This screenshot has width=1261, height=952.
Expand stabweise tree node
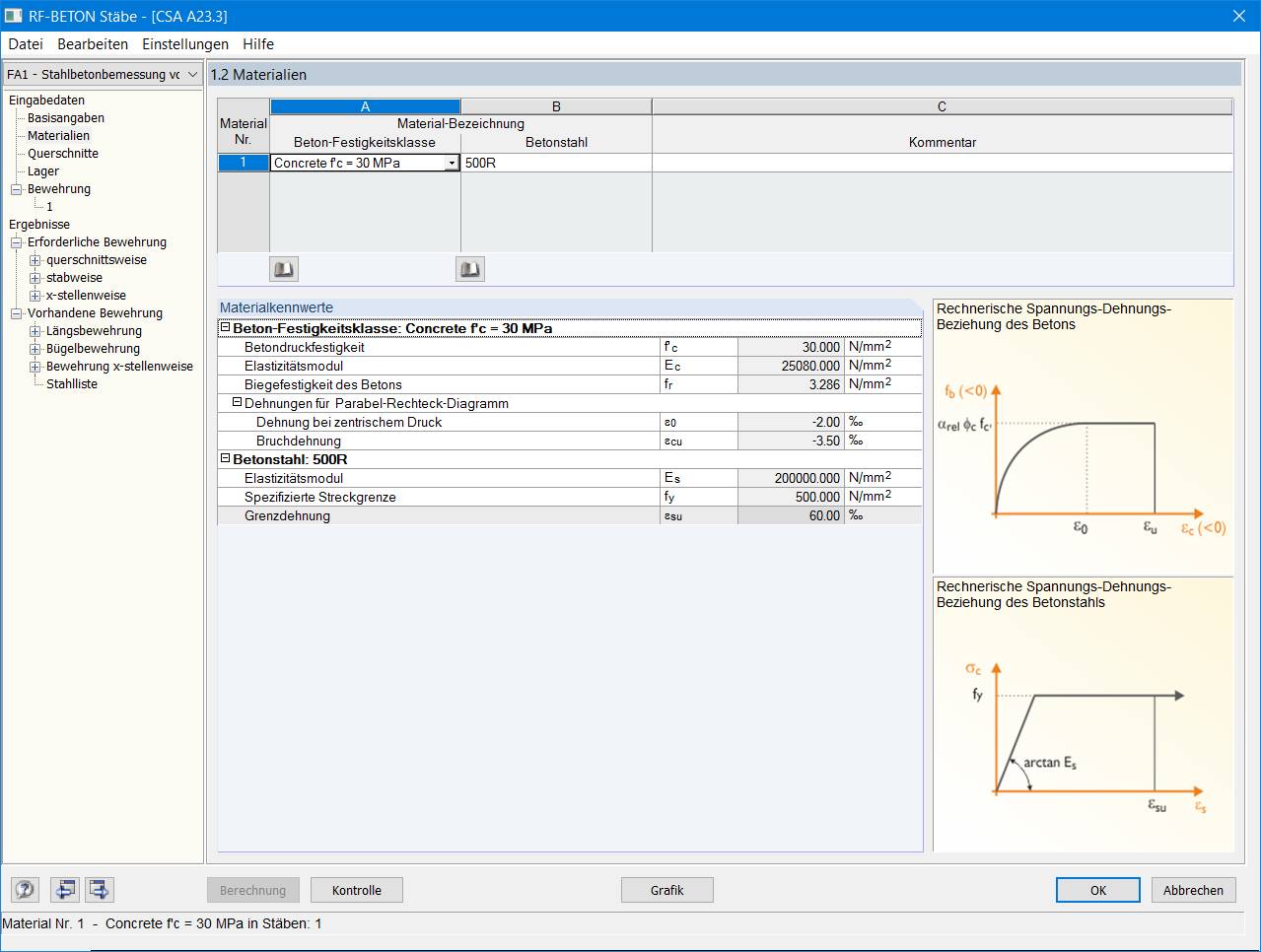click(x=35, y=278)
